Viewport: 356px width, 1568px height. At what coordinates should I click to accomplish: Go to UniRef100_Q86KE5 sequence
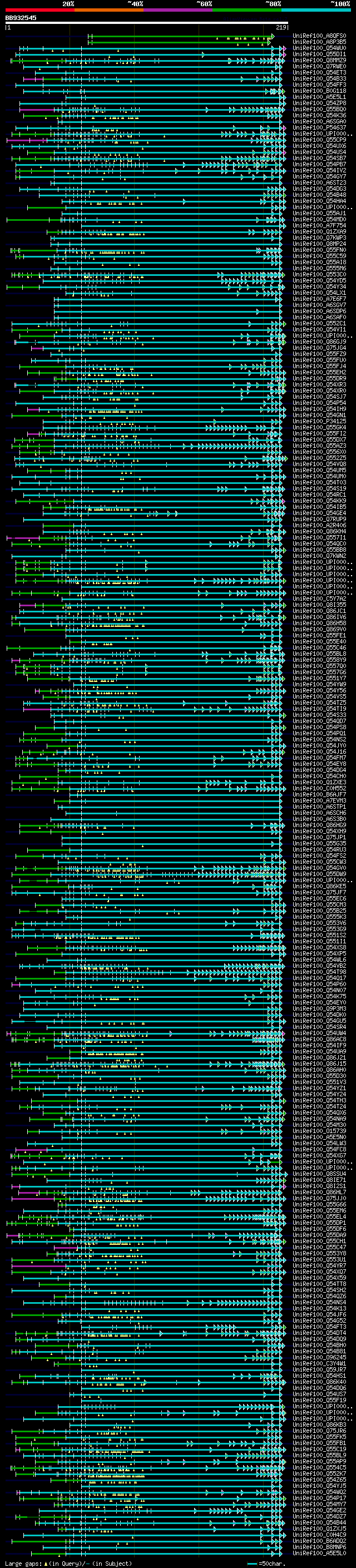tap(319, 886)
